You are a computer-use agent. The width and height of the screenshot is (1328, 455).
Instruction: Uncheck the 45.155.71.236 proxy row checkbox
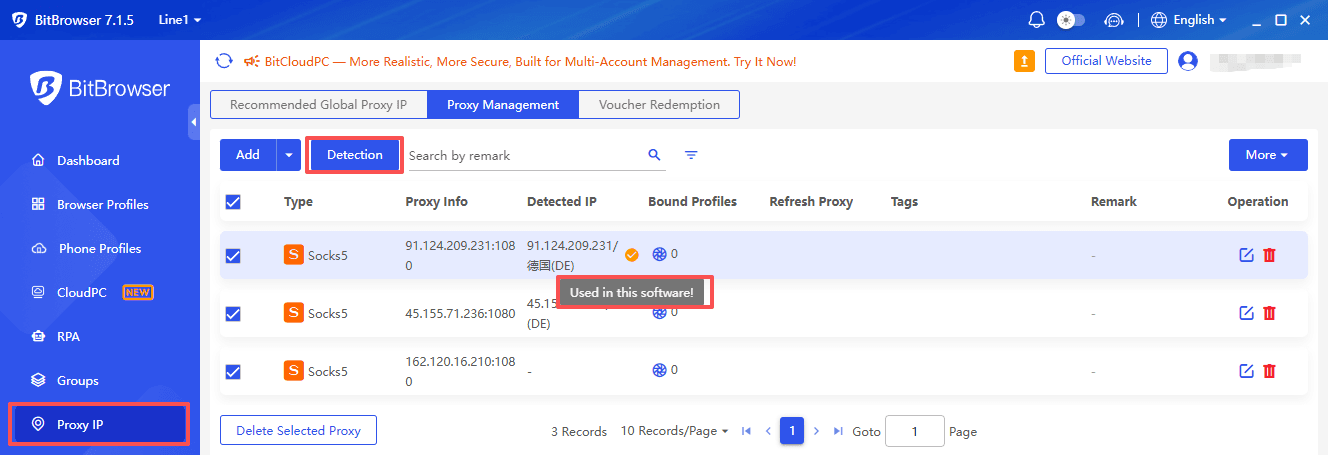pyautogui.click(x=233, y=314)
